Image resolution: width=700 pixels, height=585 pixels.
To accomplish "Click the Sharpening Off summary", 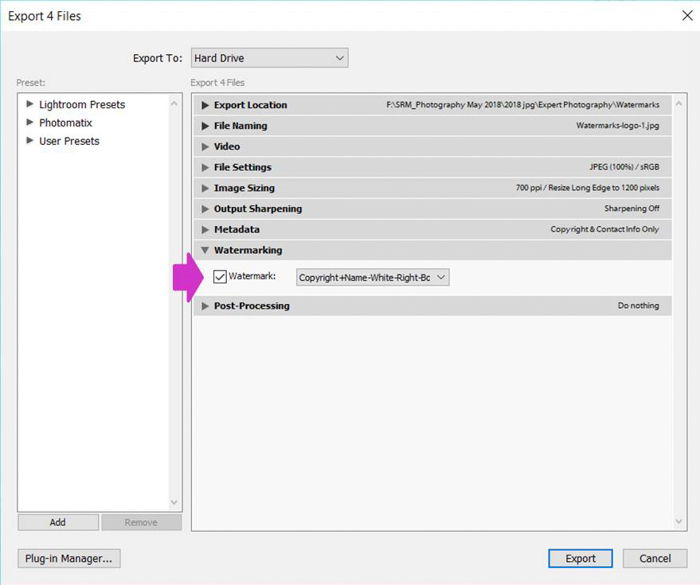I will click(x=632, y=209).
